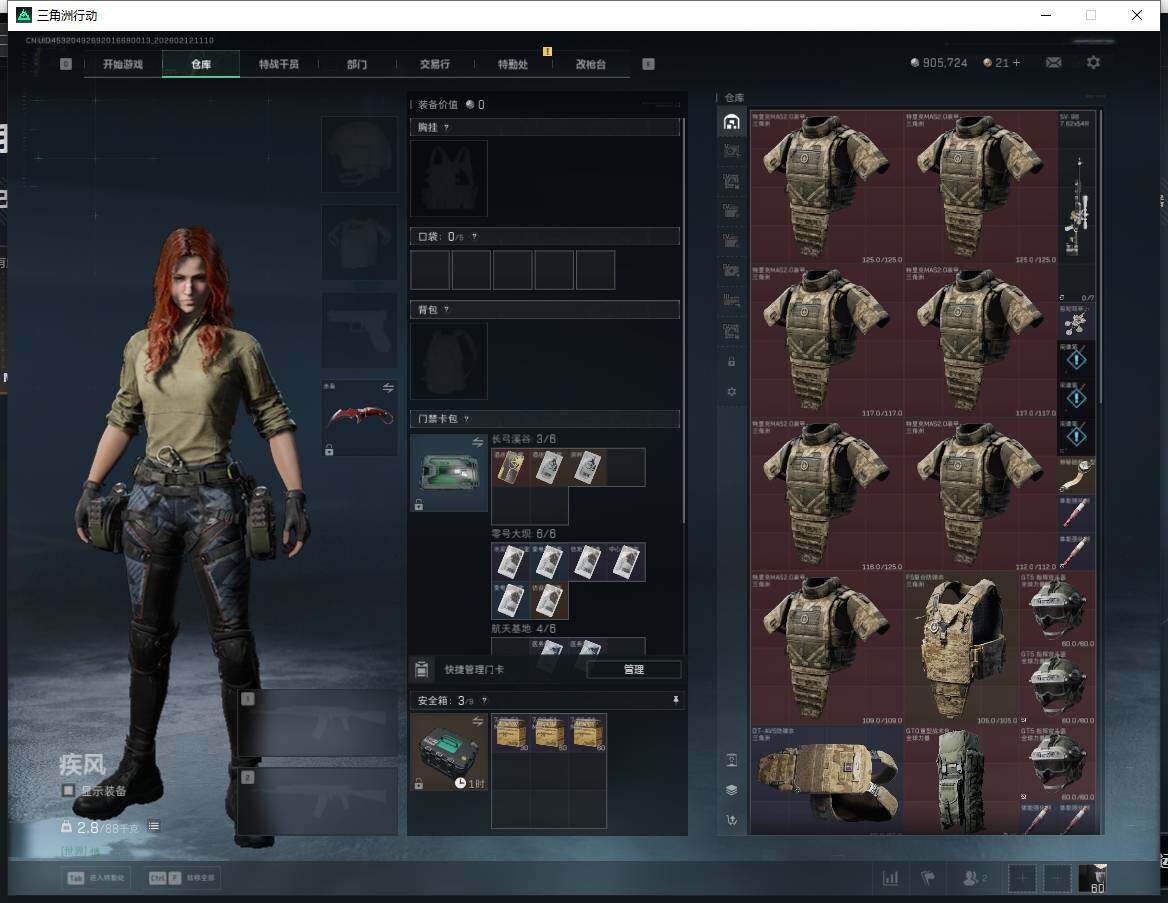Go to the 交易行 tab

435,64
